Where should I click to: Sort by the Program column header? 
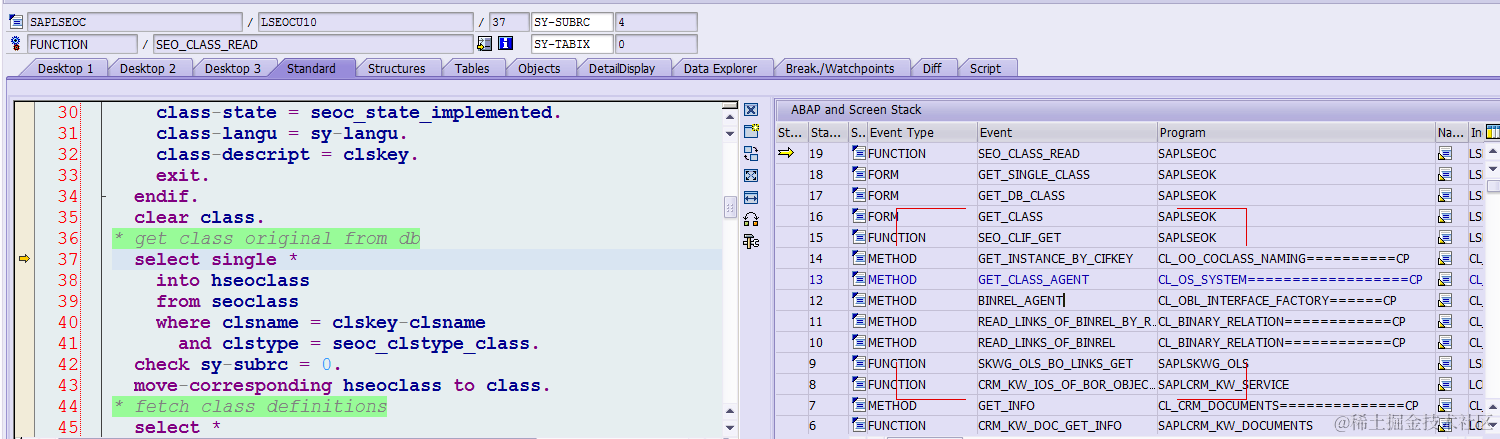click(1296, 132)
